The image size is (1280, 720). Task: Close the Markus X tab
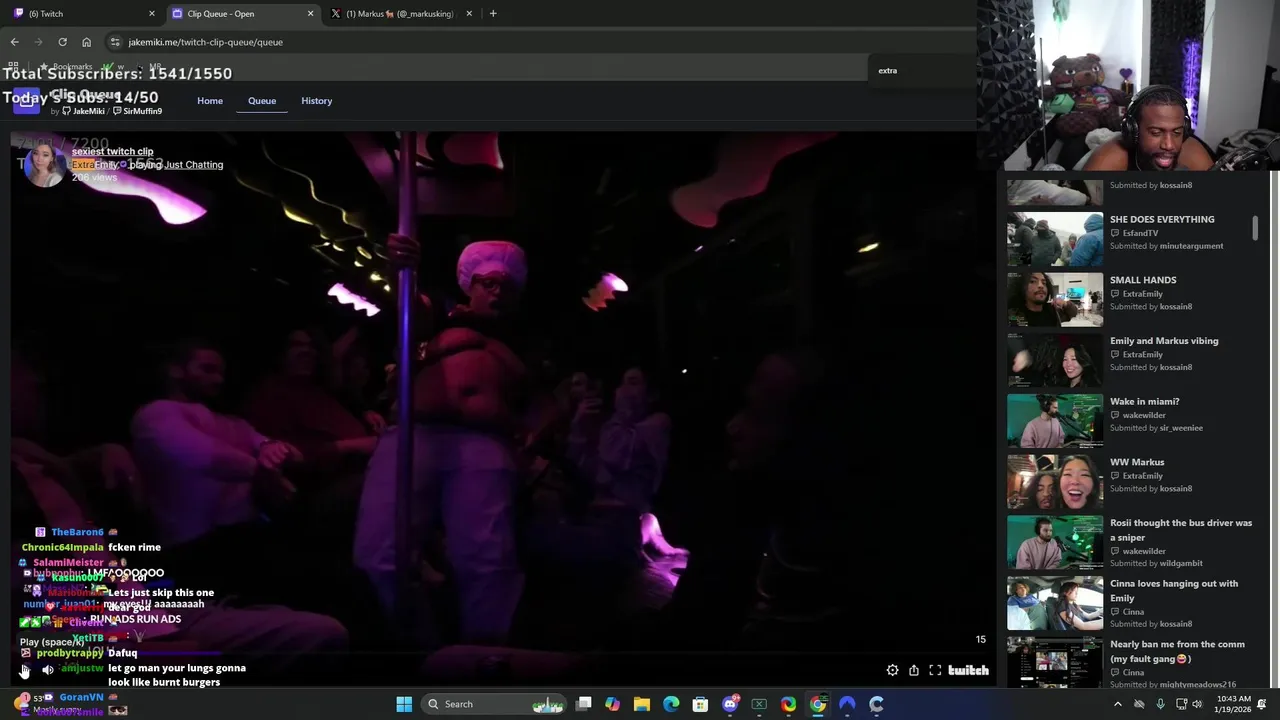467,13
